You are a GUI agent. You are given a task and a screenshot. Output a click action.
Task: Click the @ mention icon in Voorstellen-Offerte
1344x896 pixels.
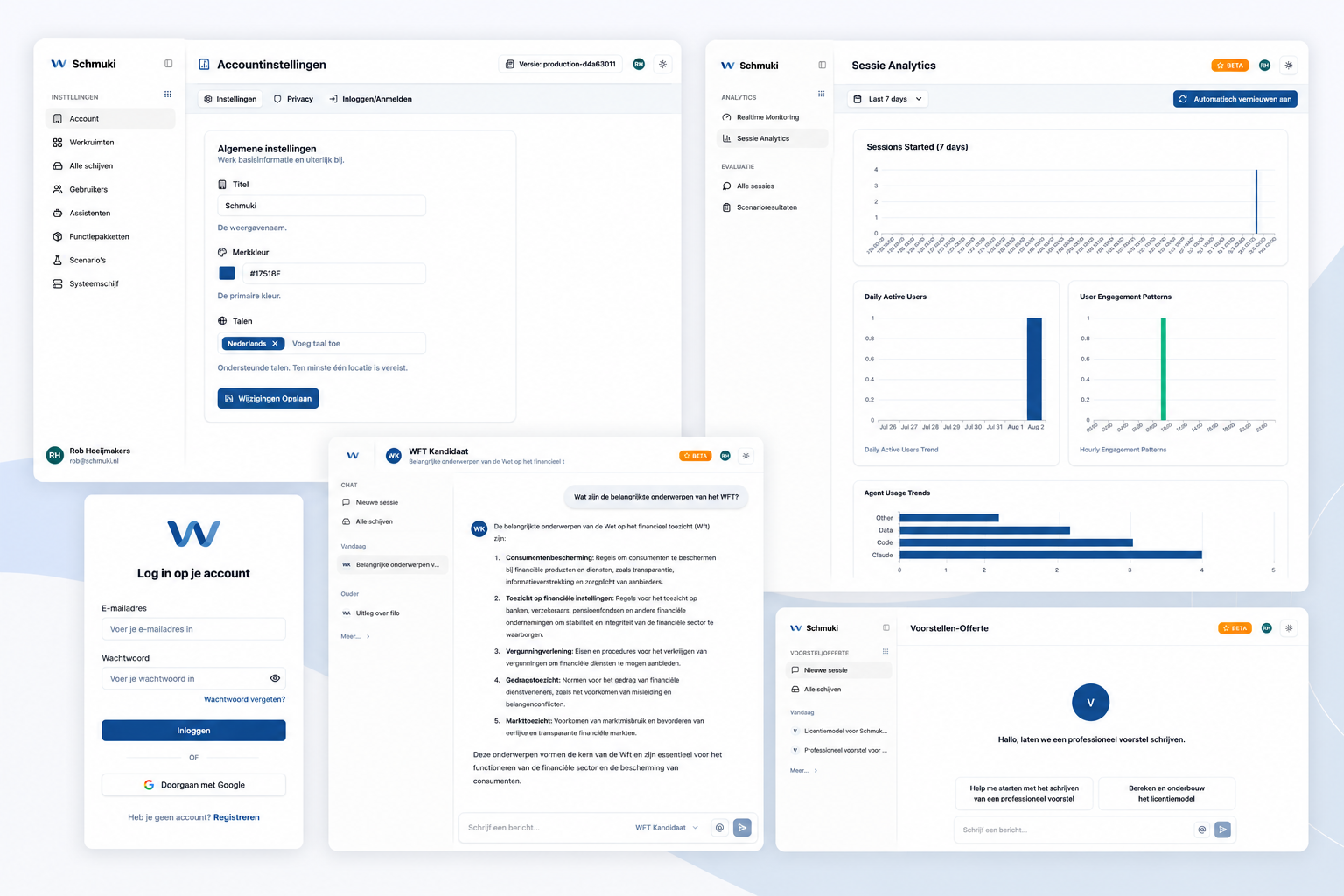pyautogui.click(x=1202, y=829)
